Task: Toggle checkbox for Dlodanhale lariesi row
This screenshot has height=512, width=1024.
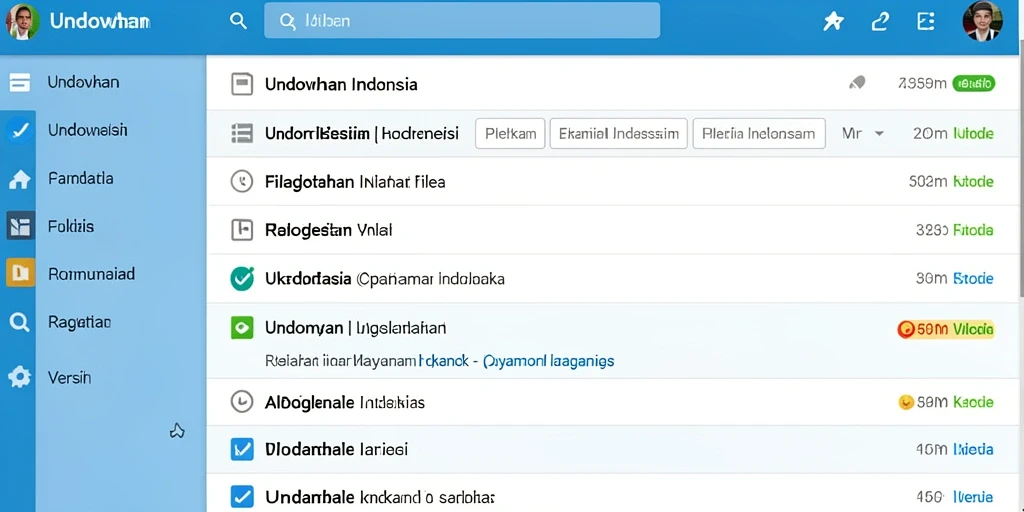Action: [242, 449]
